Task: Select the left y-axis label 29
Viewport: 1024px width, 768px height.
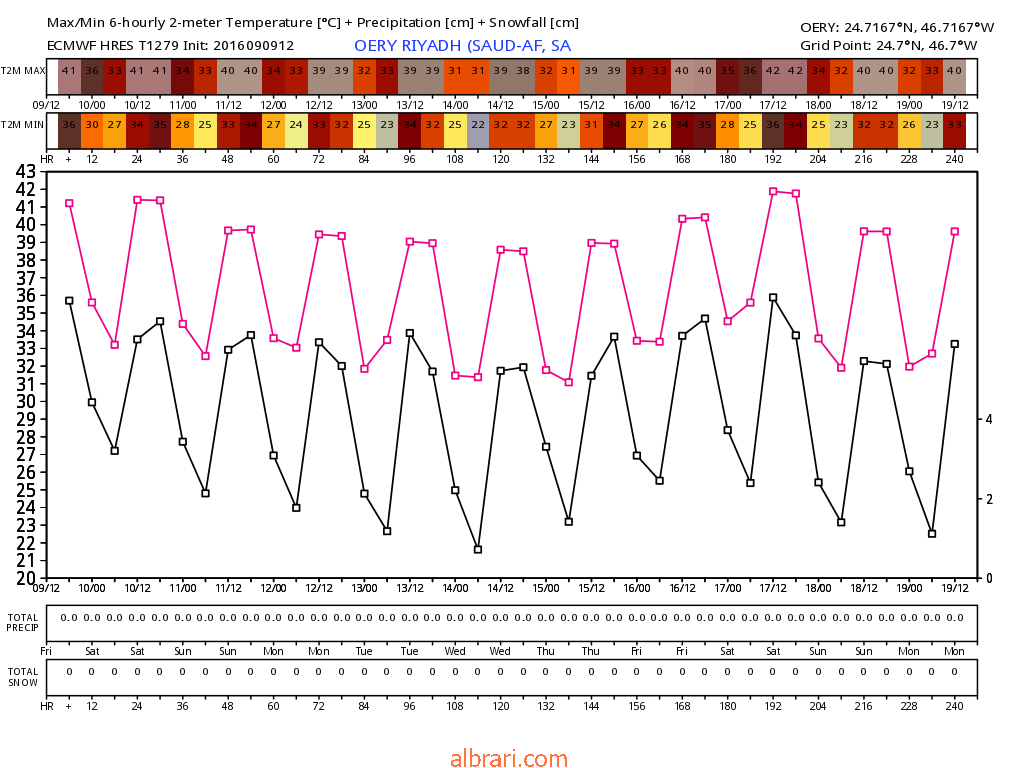Action: pyautogui.click(x=26, y=419)
